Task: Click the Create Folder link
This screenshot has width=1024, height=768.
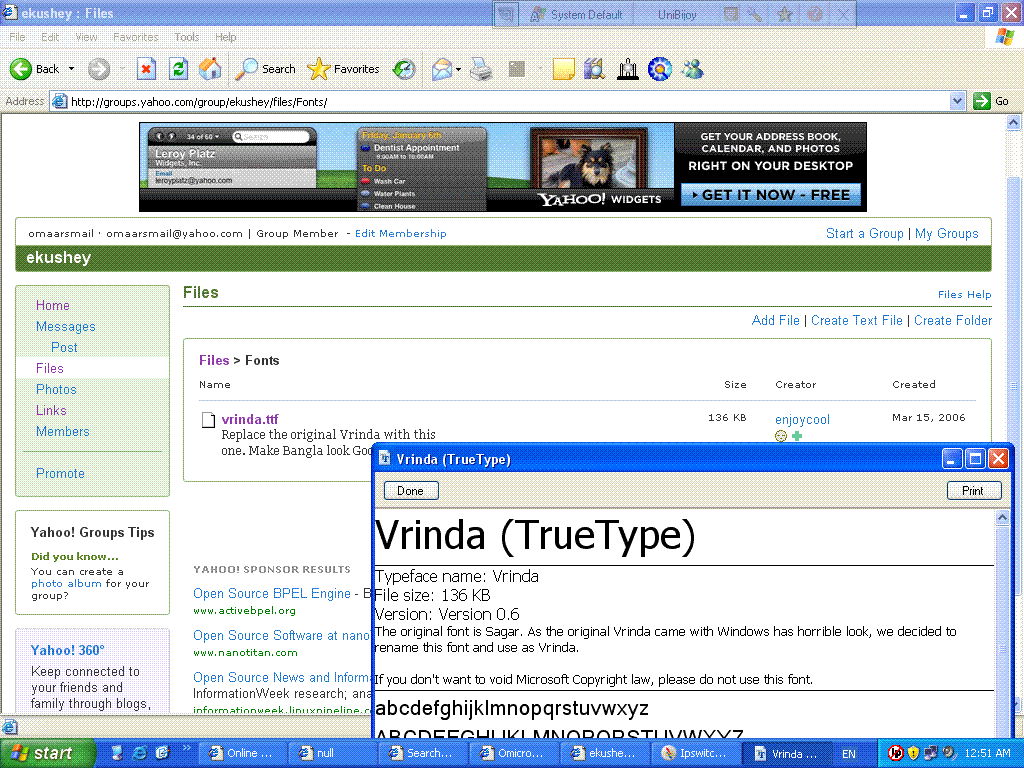Action: point(952,320)
